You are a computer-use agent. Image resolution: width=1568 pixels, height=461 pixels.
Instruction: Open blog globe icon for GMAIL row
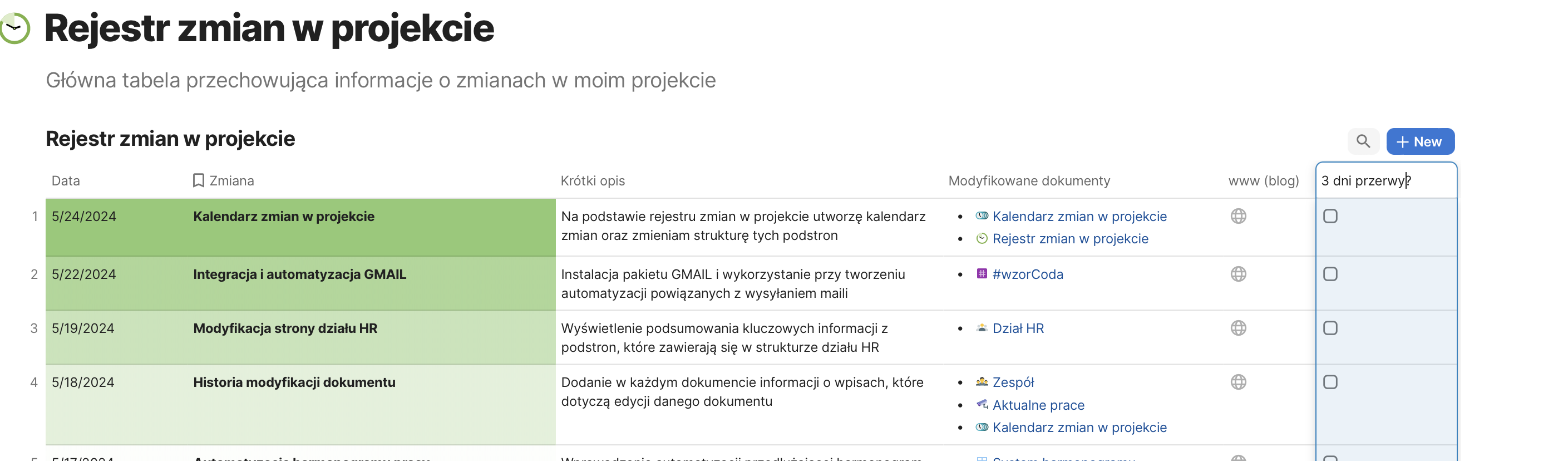click(x=1238, y=274)
